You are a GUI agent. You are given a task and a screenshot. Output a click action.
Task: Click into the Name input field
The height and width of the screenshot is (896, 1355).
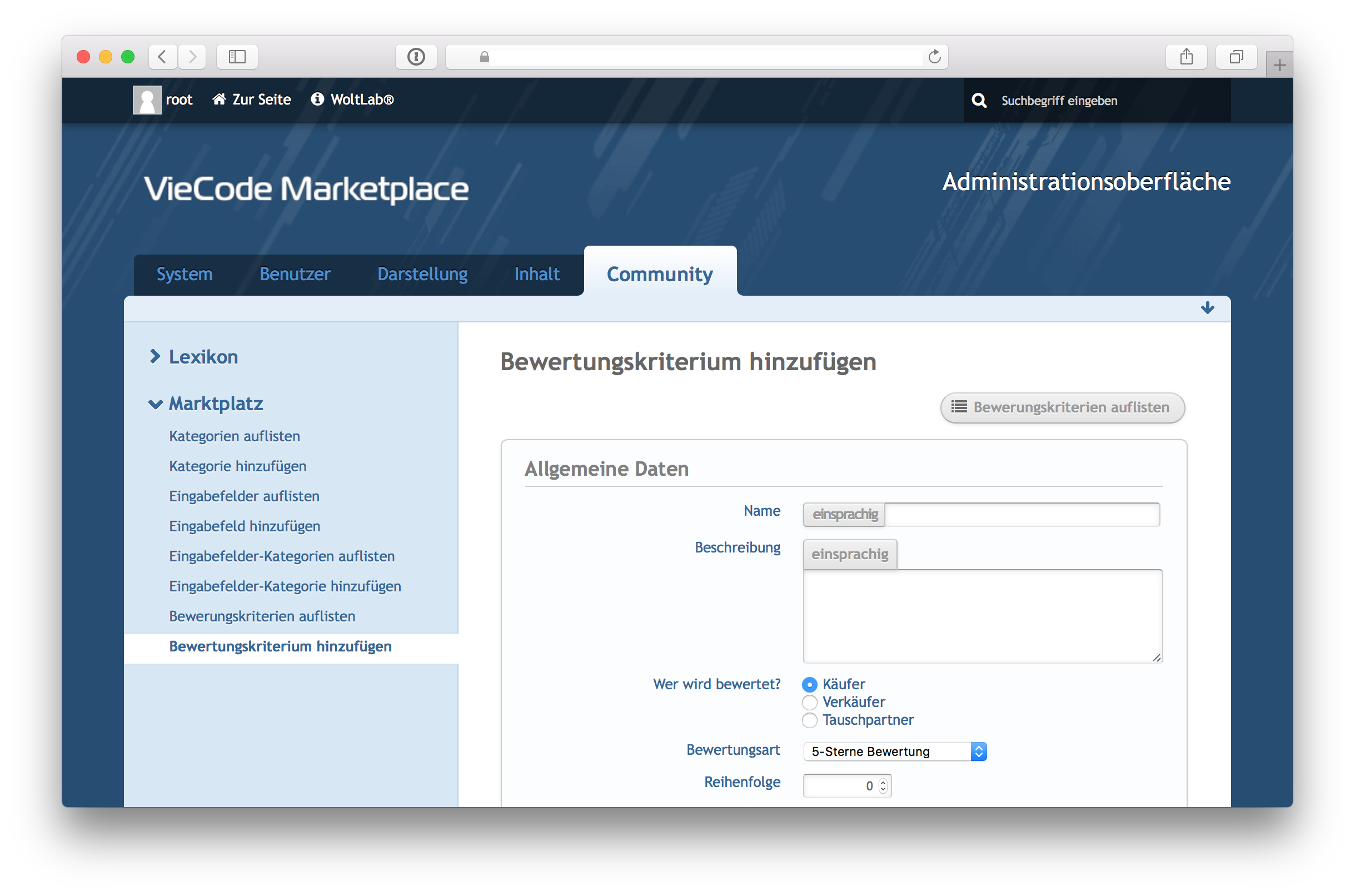[1022, 514]
